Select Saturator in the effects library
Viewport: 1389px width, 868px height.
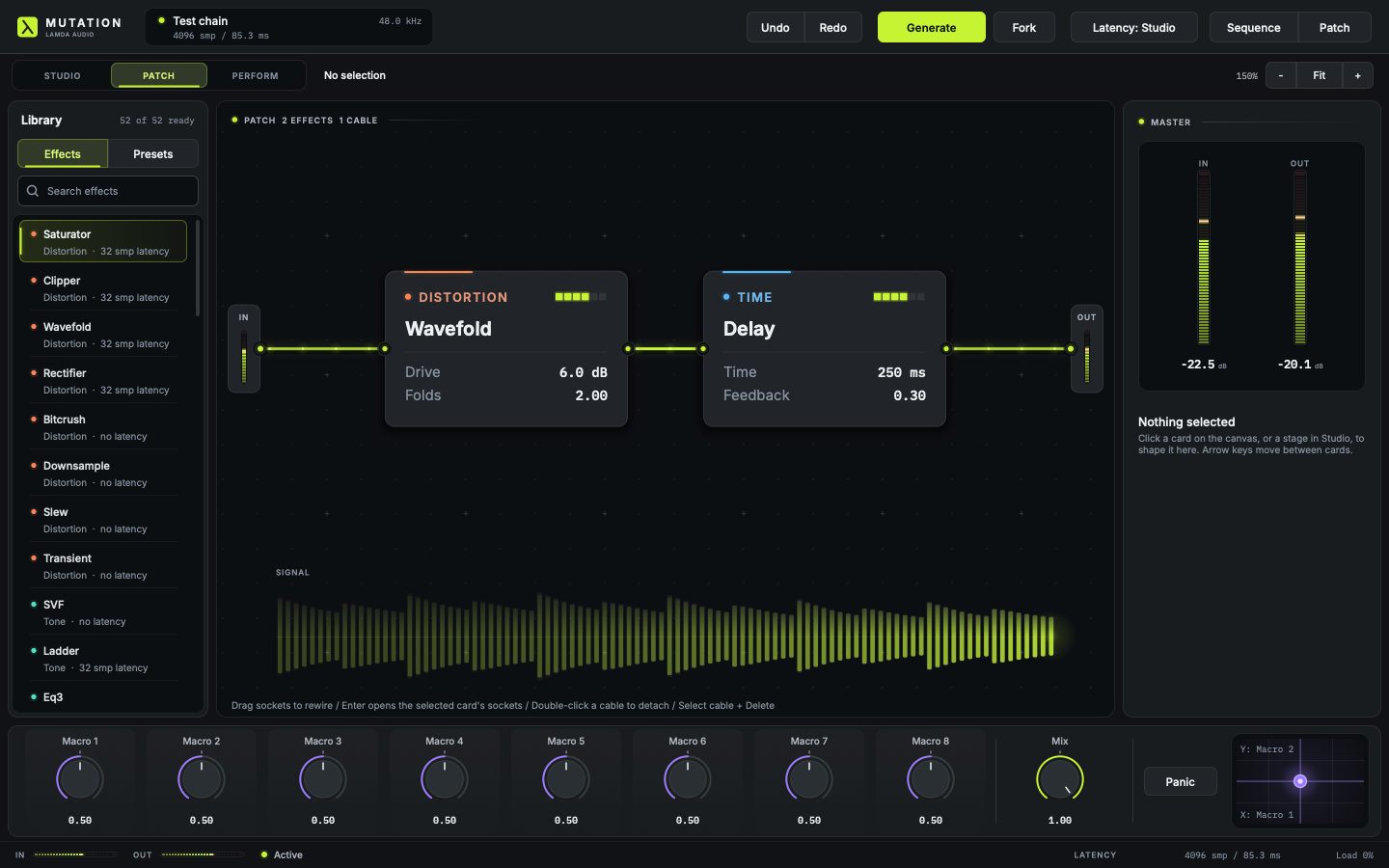(103, 242)
